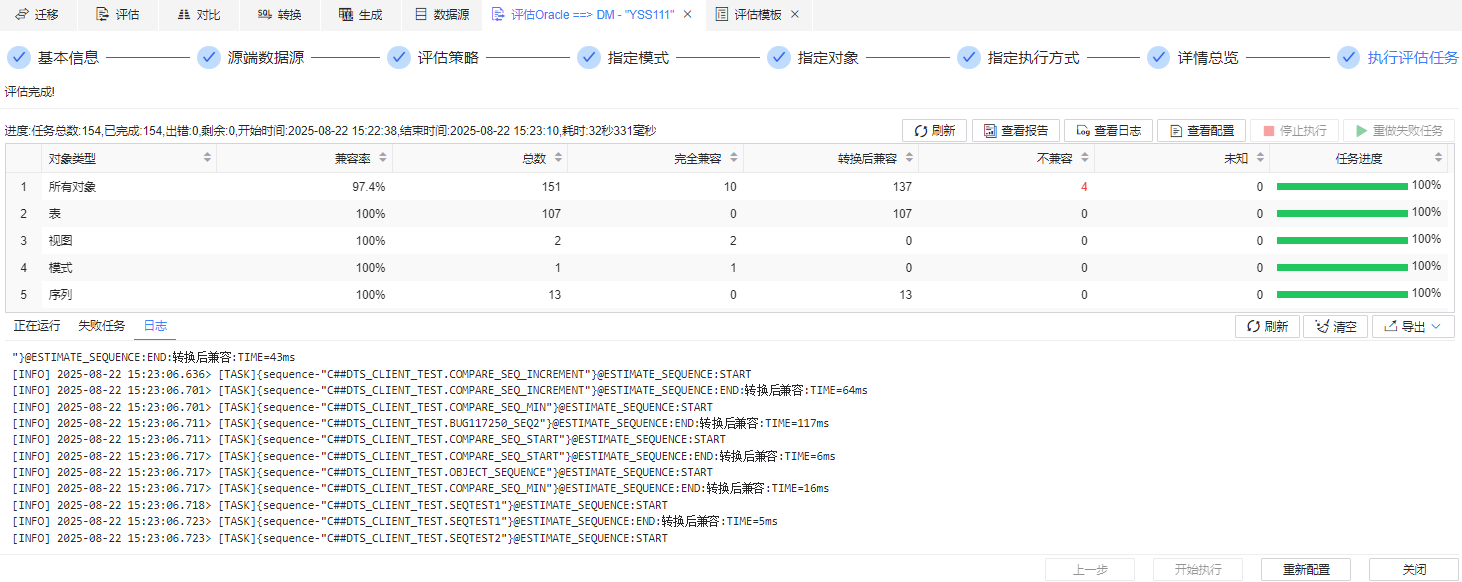Switch to 正在运行 tab
The width and height of the screenshot is (1462, 582).
pos(37,326)
